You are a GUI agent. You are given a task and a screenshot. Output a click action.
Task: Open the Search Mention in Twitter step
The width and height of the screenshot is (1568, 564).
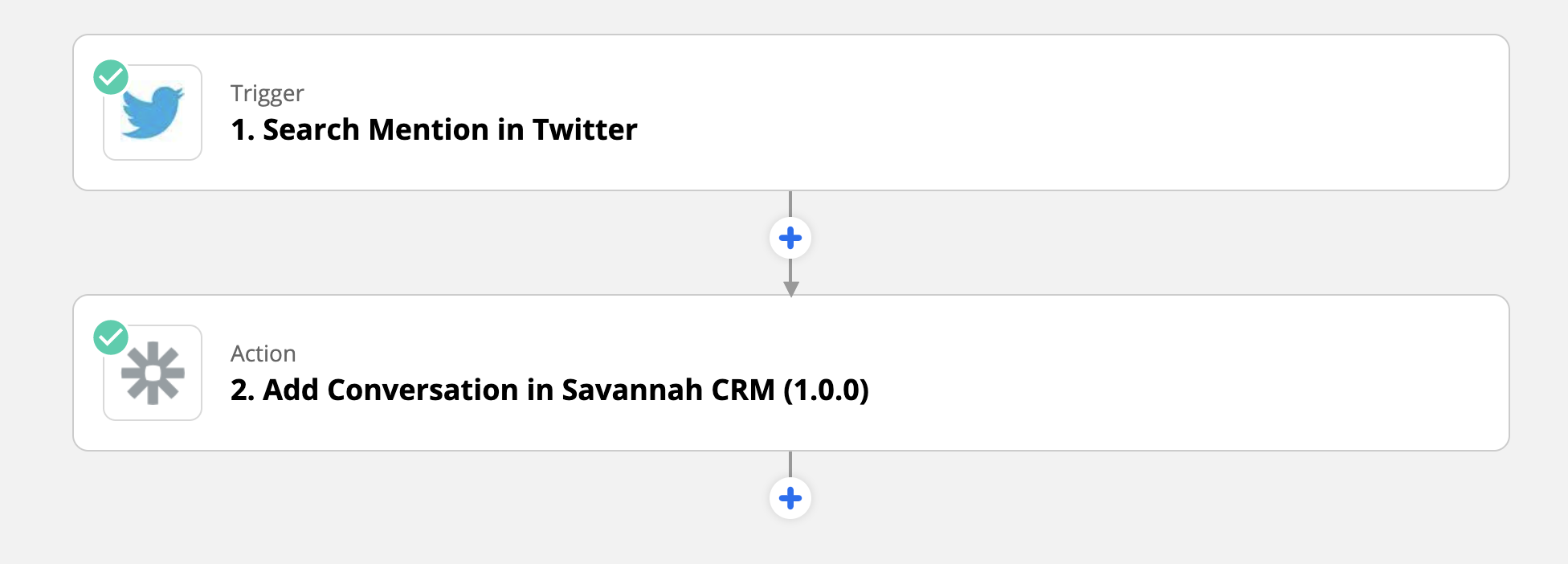pyautogui.click(x=434, y=129)
